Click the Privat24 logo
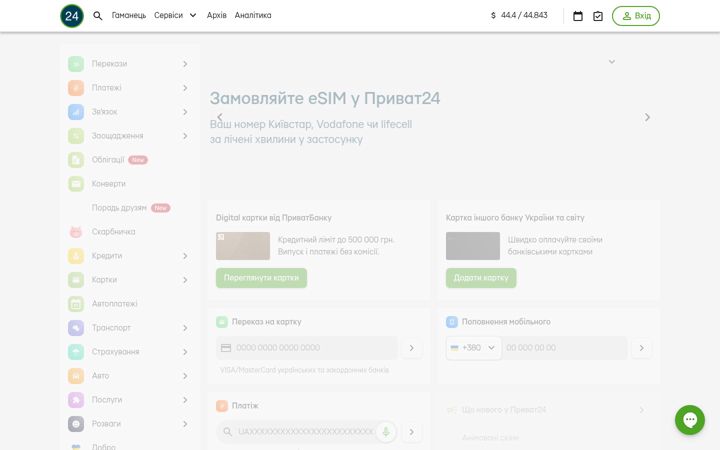The width and height of the screenshot is (720, 450). coord(72,16)
